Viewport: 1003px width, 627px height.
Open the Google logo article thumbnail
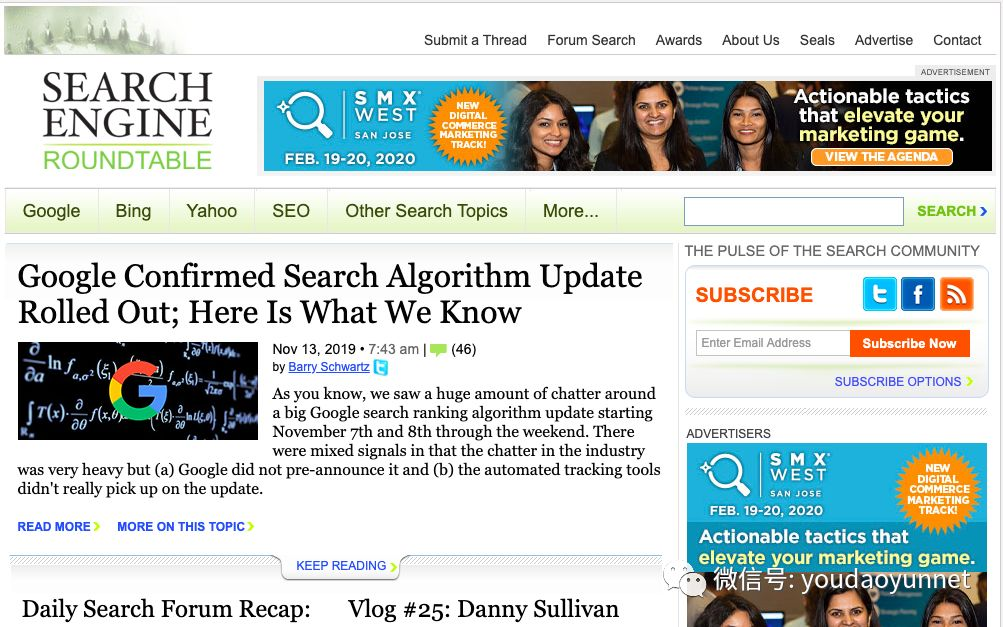[x=138, y=390]
